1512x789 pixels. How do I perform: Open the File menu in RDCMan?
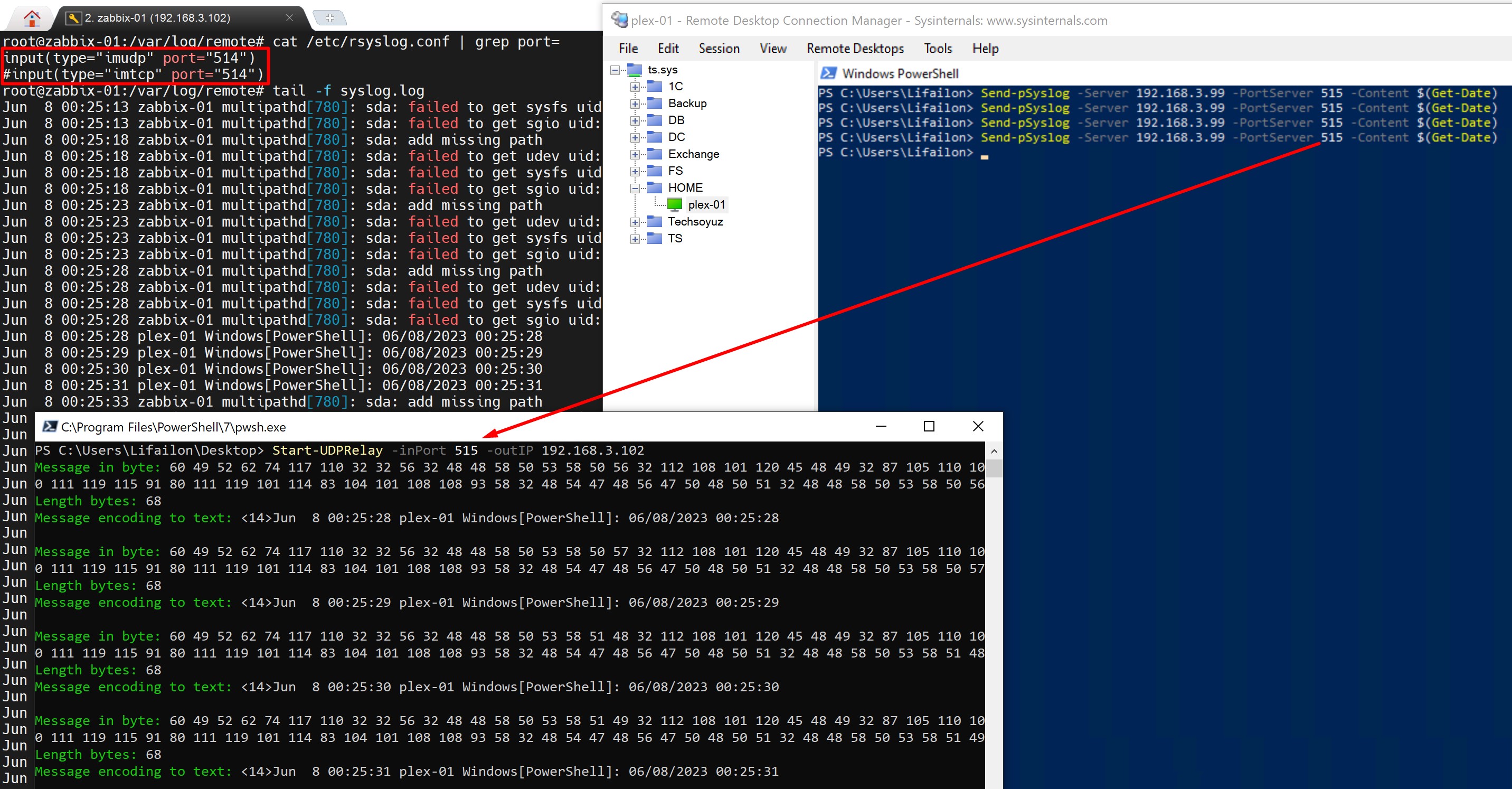[628, 48]
